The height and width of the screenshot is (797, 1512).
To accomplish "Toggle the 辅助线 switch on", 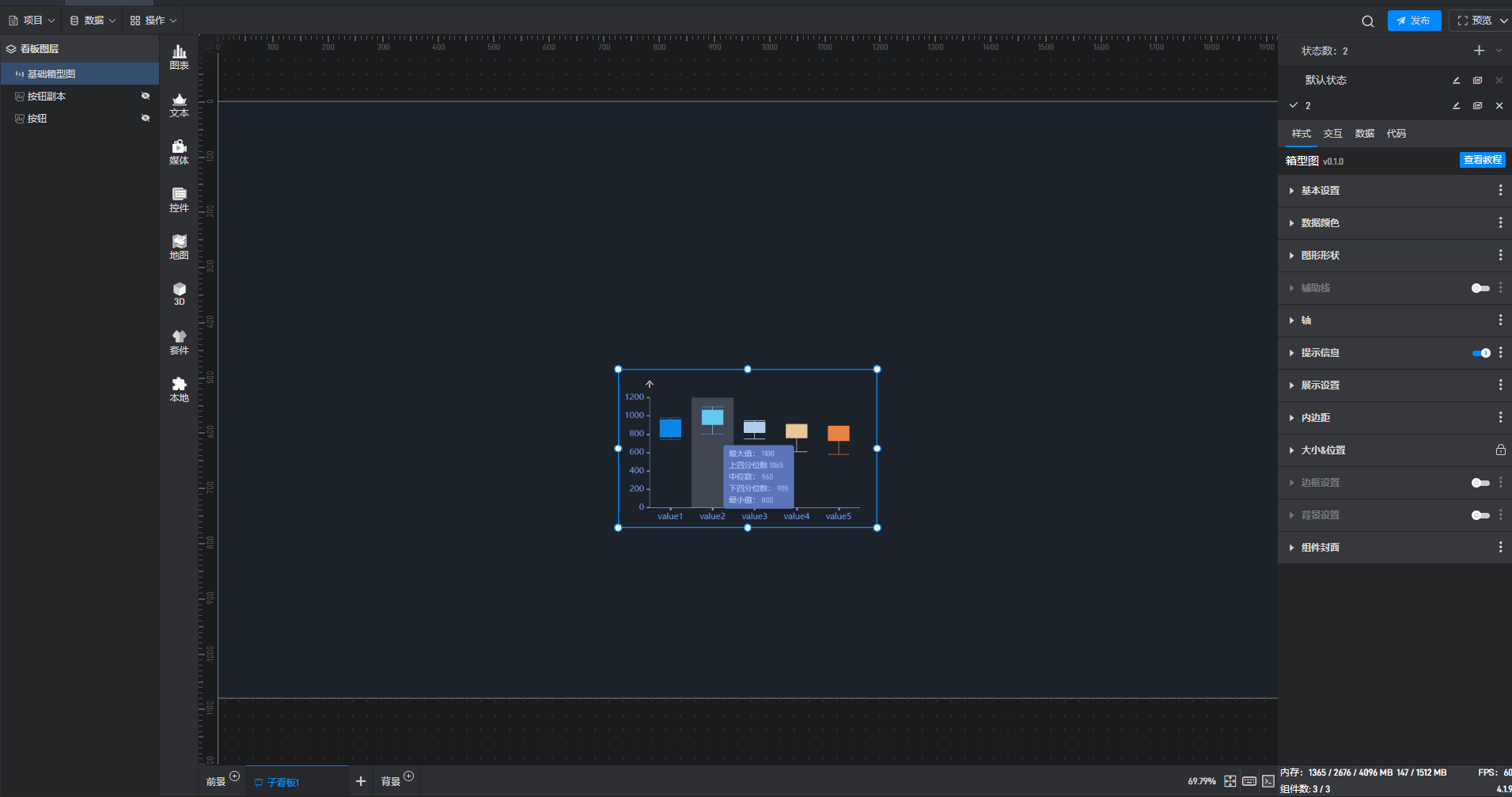I will coord(1480,288).
